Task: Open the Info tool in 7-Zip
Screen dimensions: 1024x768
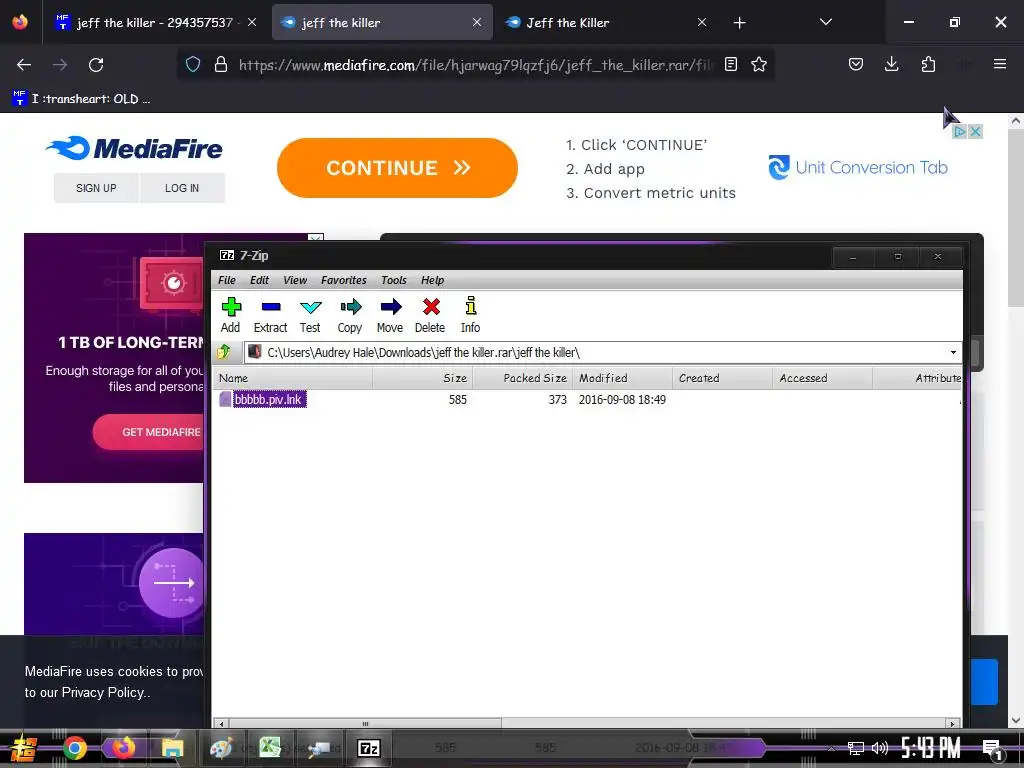Action: pos(470,315)
